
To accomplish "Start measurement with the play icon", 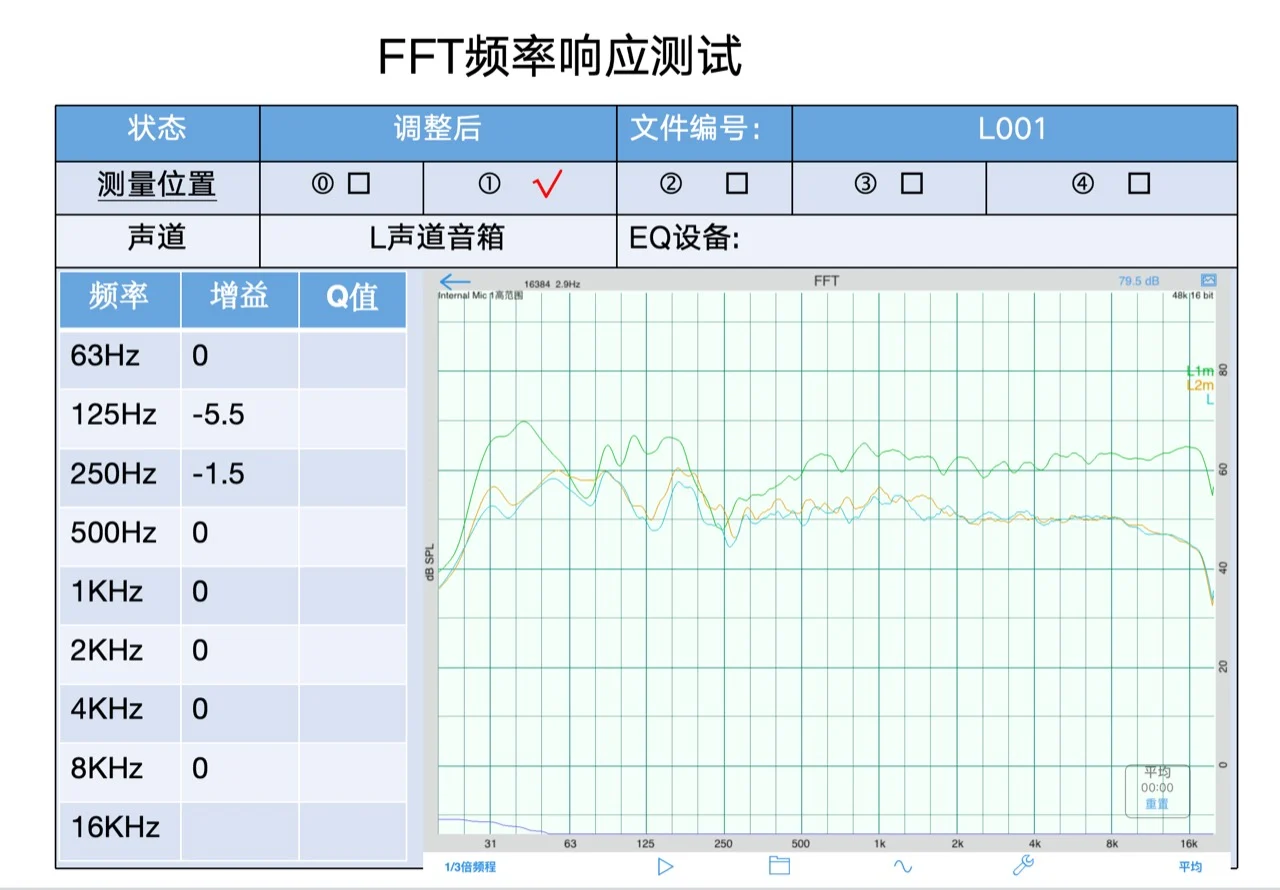I will coord(665,866).
